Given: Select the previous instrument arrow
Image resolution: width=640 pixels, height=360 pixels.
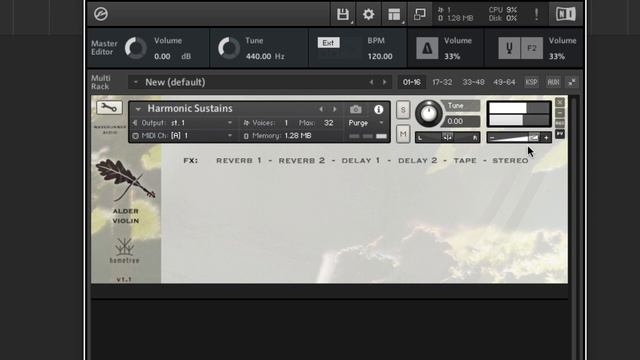Looking at the screenshot, I should [x=321, y=109].
